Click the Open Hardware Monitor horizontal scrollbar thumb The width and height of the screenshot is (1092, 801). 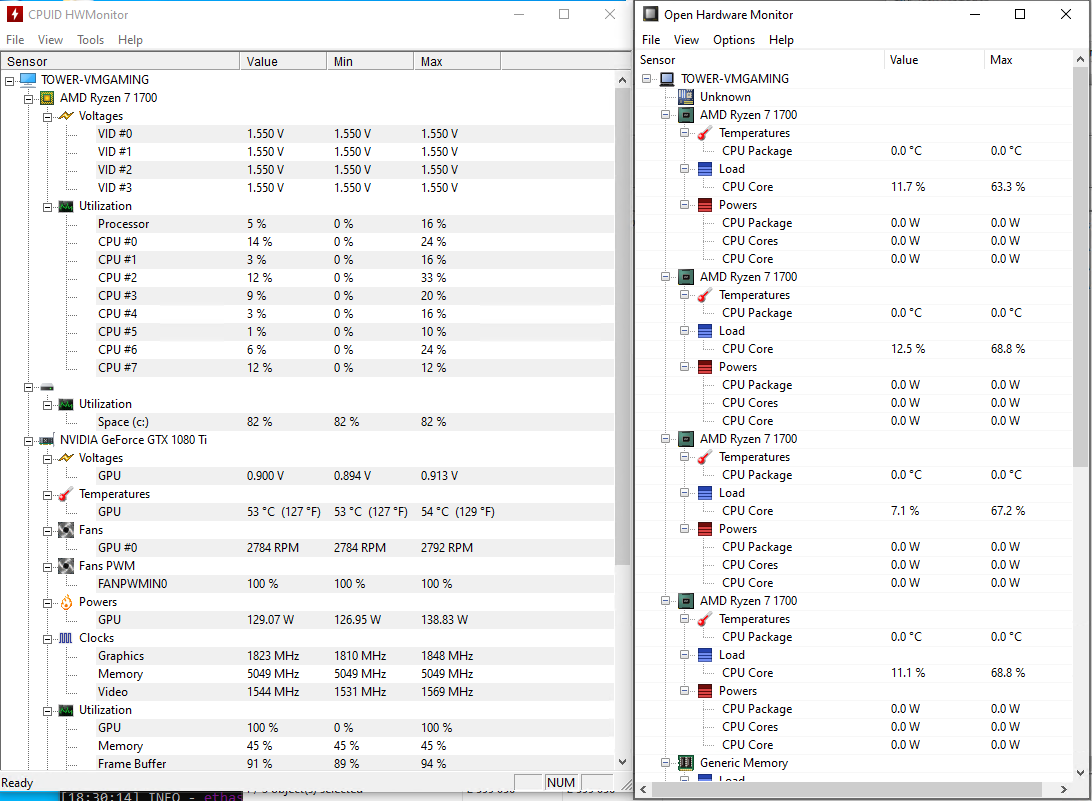[847, 789]
